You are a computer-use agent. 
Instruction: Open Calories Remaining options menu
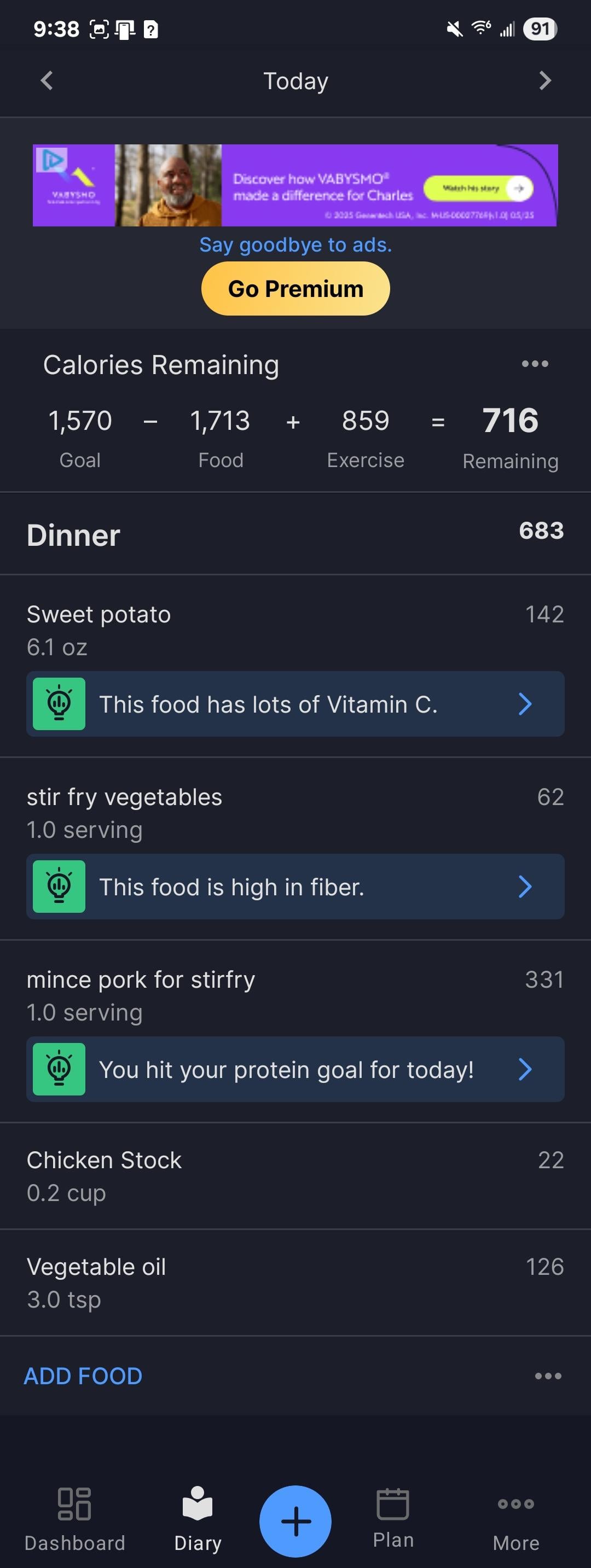click(x=534, y=364)
